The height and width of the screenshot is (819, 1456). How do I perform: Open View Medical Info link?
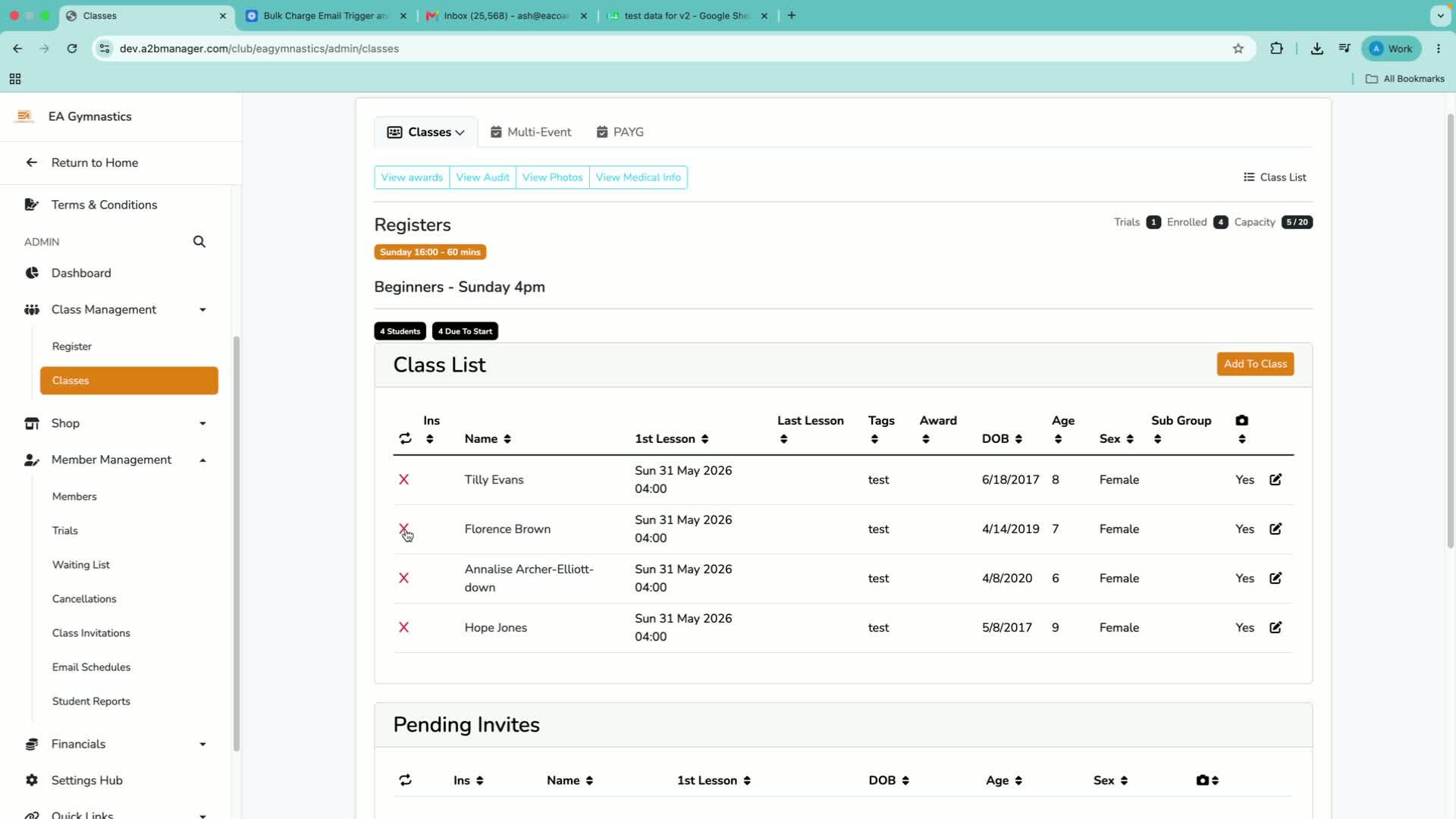(x=638, y=177)
